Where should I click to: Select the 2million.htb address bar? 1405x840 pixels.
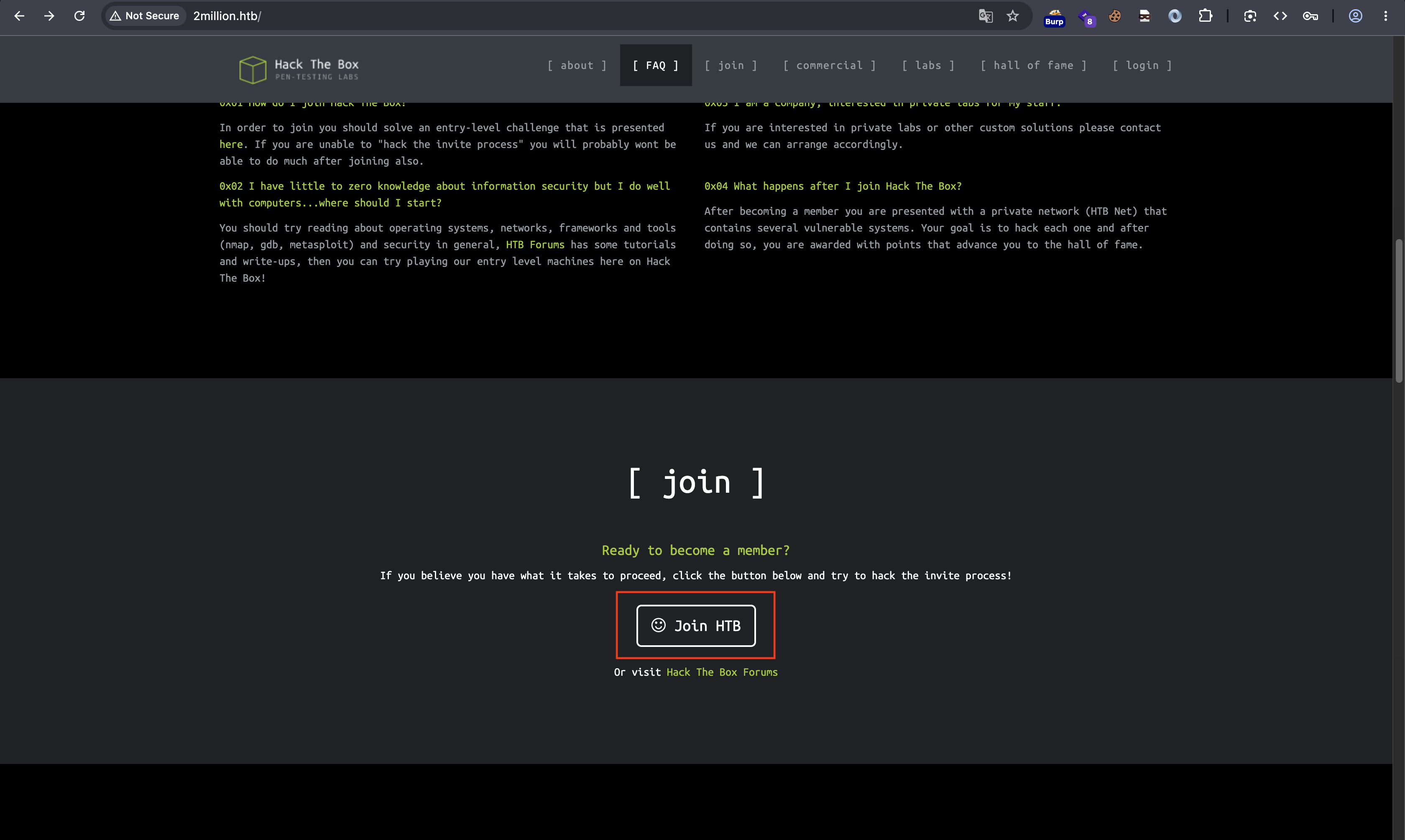click(566, 16)
